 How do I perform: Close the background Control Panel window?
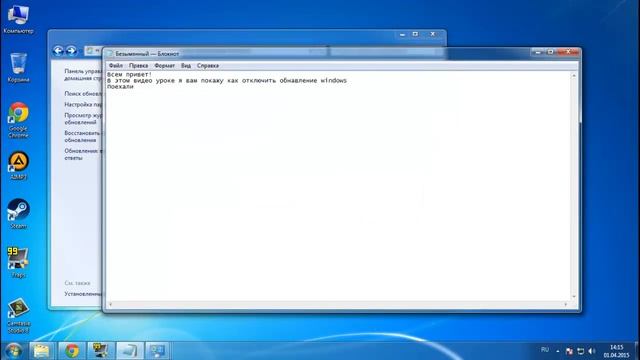433,34
